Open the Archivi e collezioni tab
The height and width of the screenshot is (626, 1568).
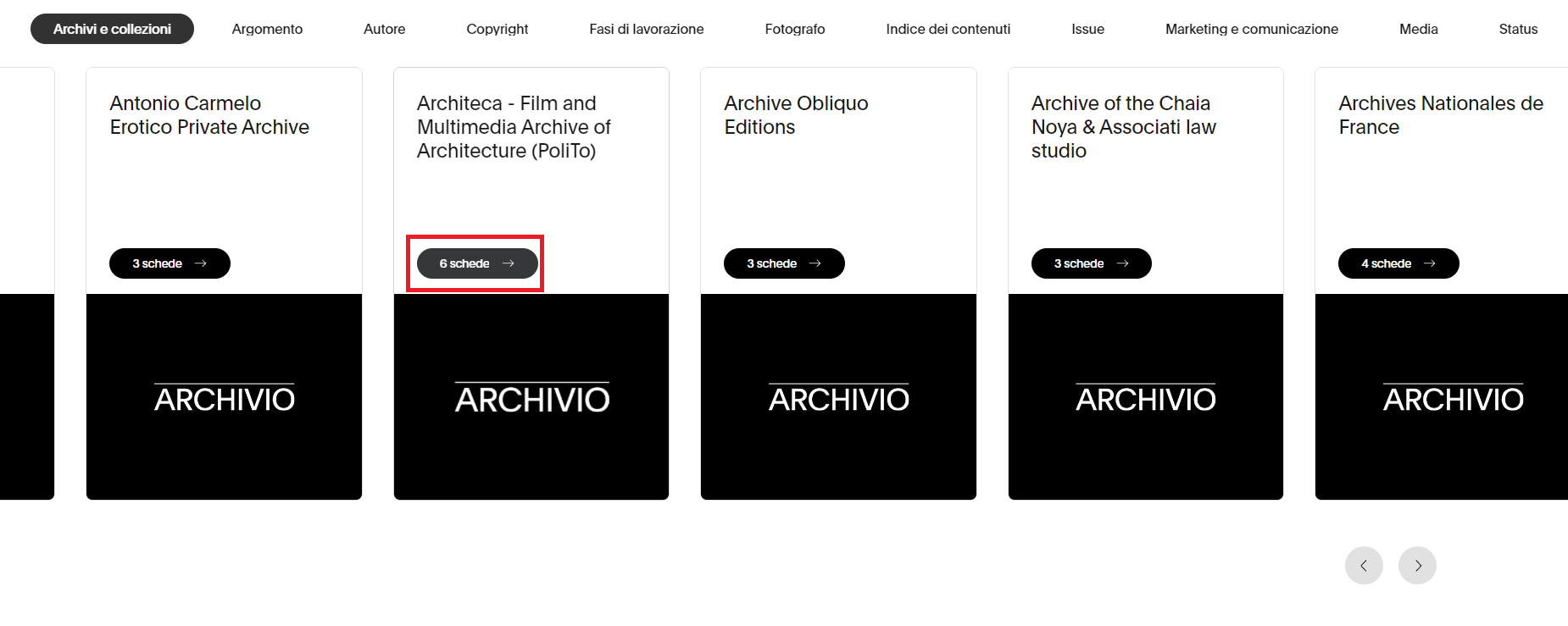coord(112,29)
